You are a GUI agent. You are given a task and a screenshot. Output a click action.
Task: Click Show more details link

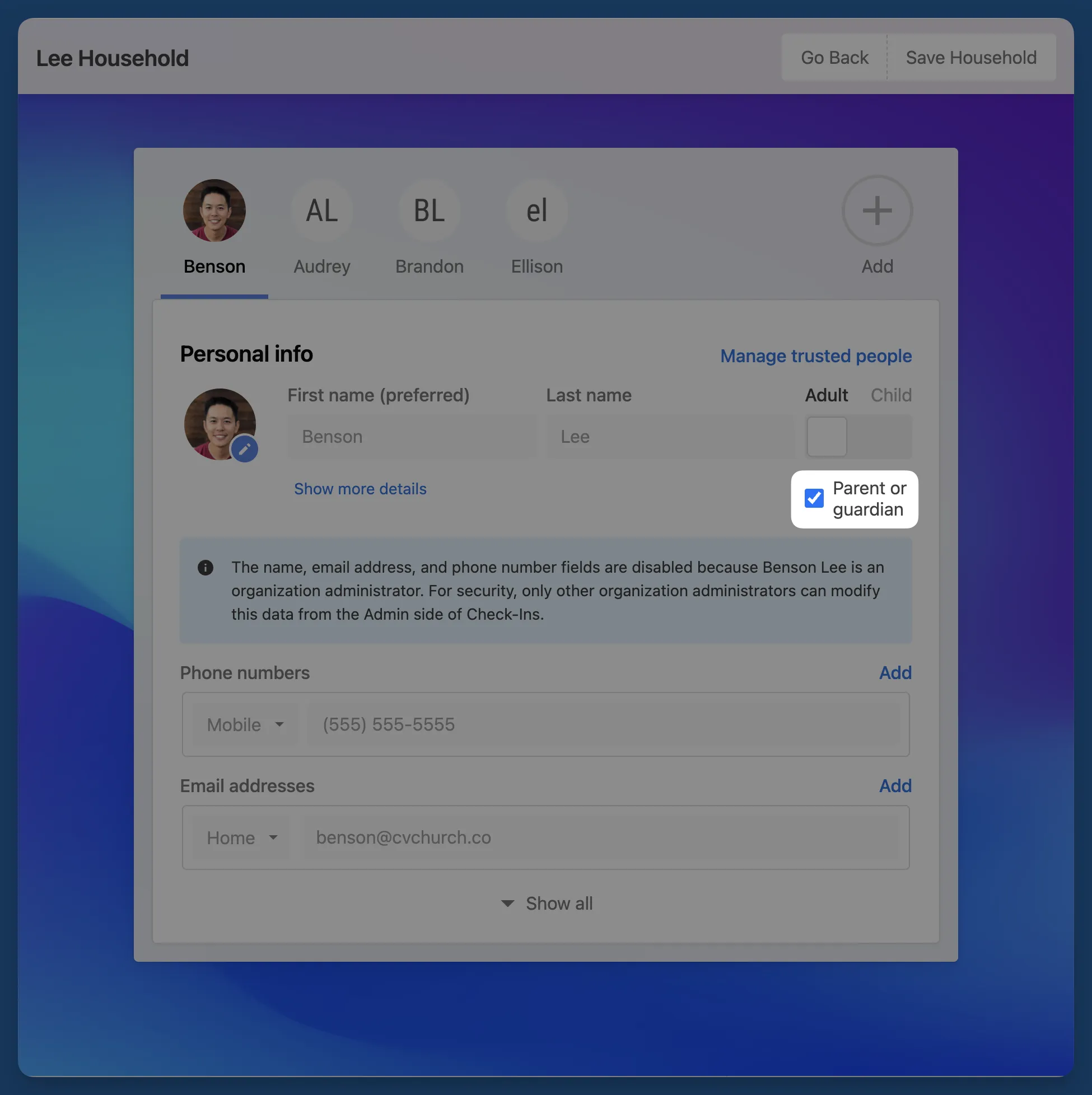point(360,489)
